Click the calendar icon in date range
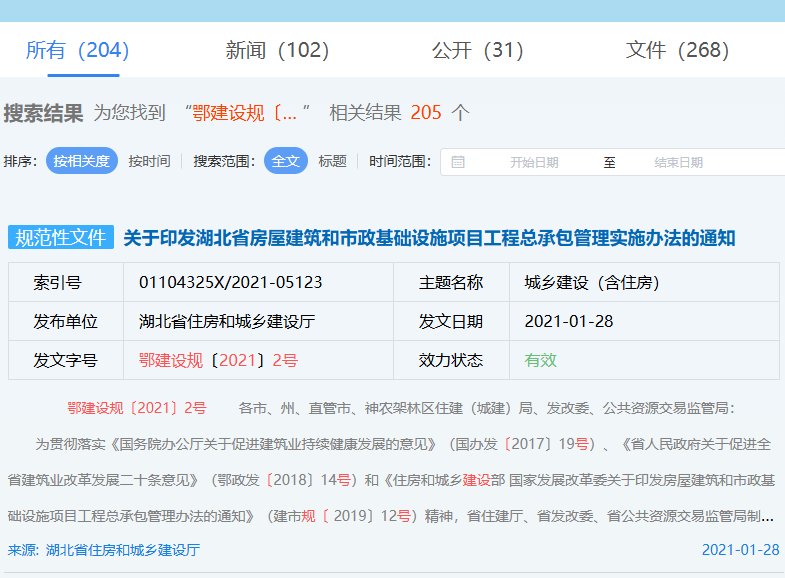Image resolution: width=785 pixels, height=578 pixels. [458, 162]
